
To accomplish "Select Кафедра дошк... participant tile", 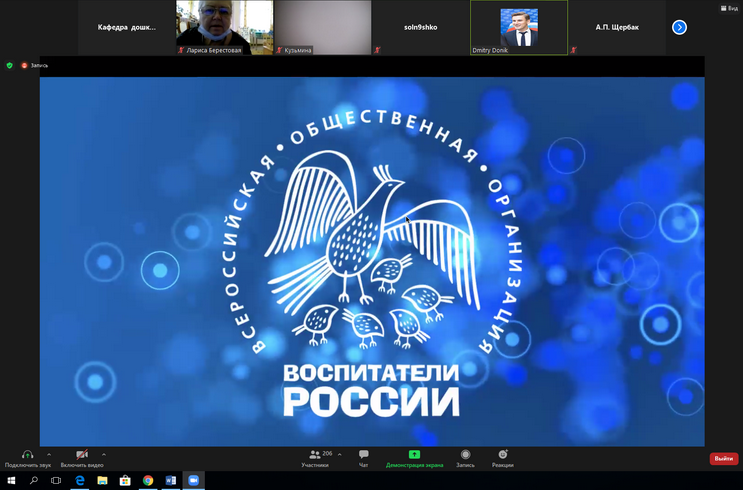I will (x=127, y=27).
